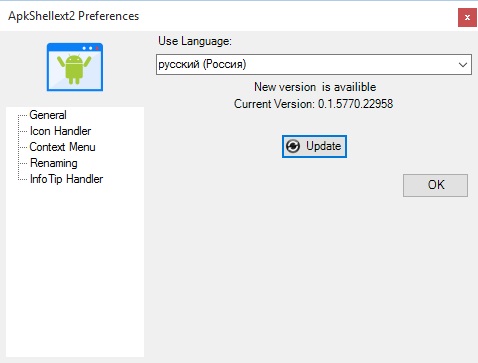Show the Renaming options
This screenshot has height=363, width=478.
pyautogui.click(x=54, y=163)
